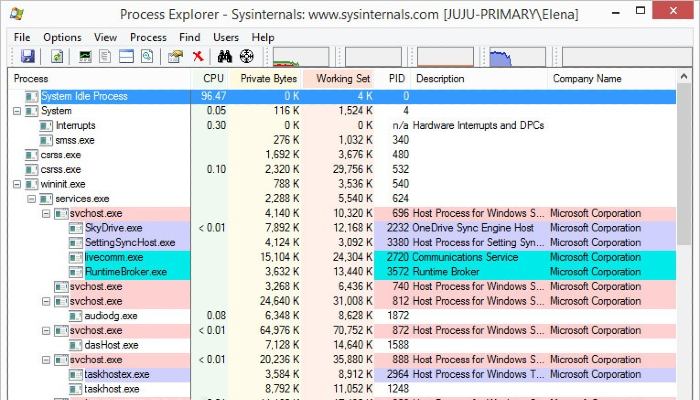Toggle the process tree view icon
This screenshot has width=700, height=400.
[105, 57]
